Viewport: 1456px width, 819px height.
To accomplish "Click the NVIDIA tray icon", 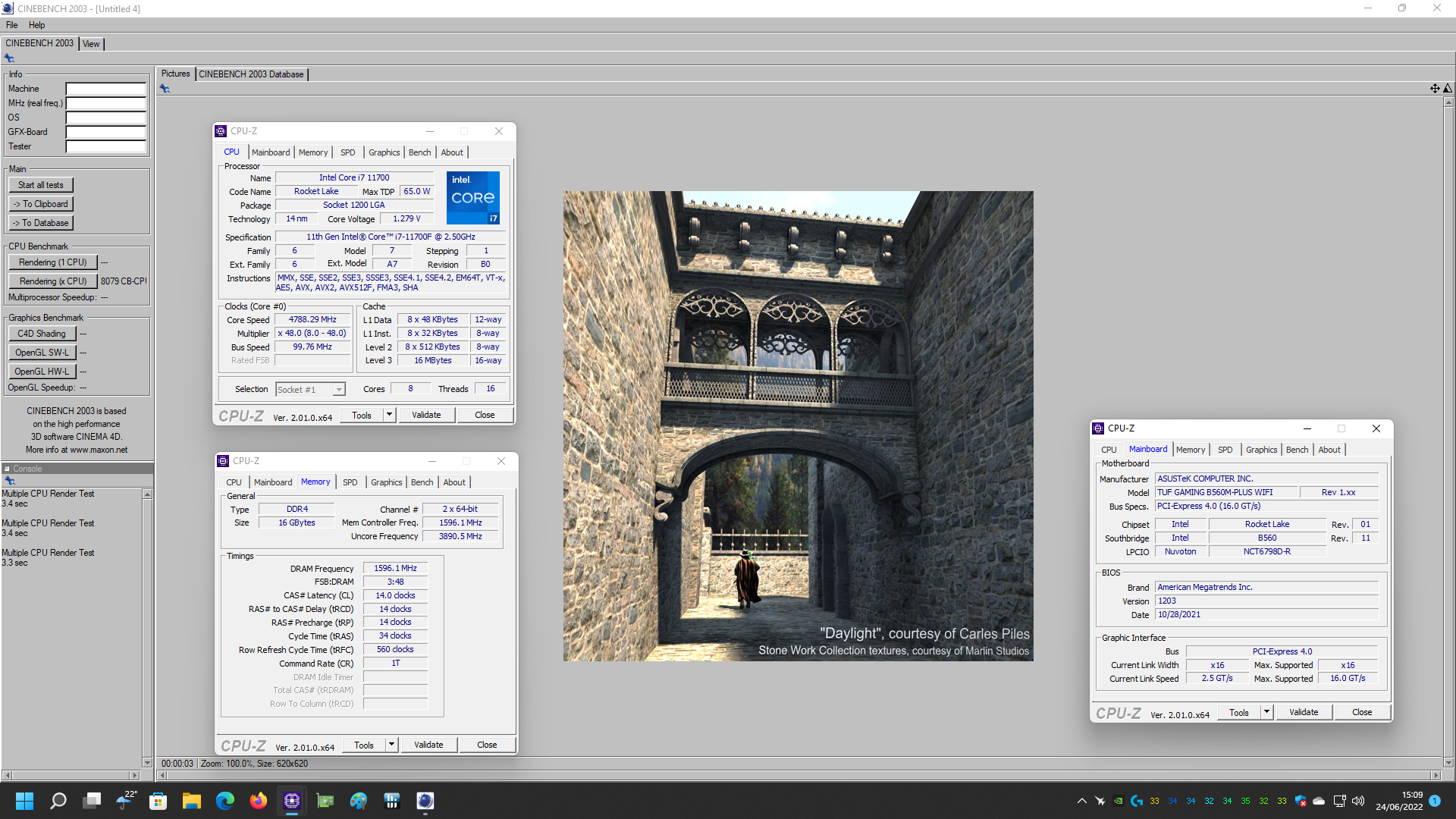I will tap(1118, 801).
